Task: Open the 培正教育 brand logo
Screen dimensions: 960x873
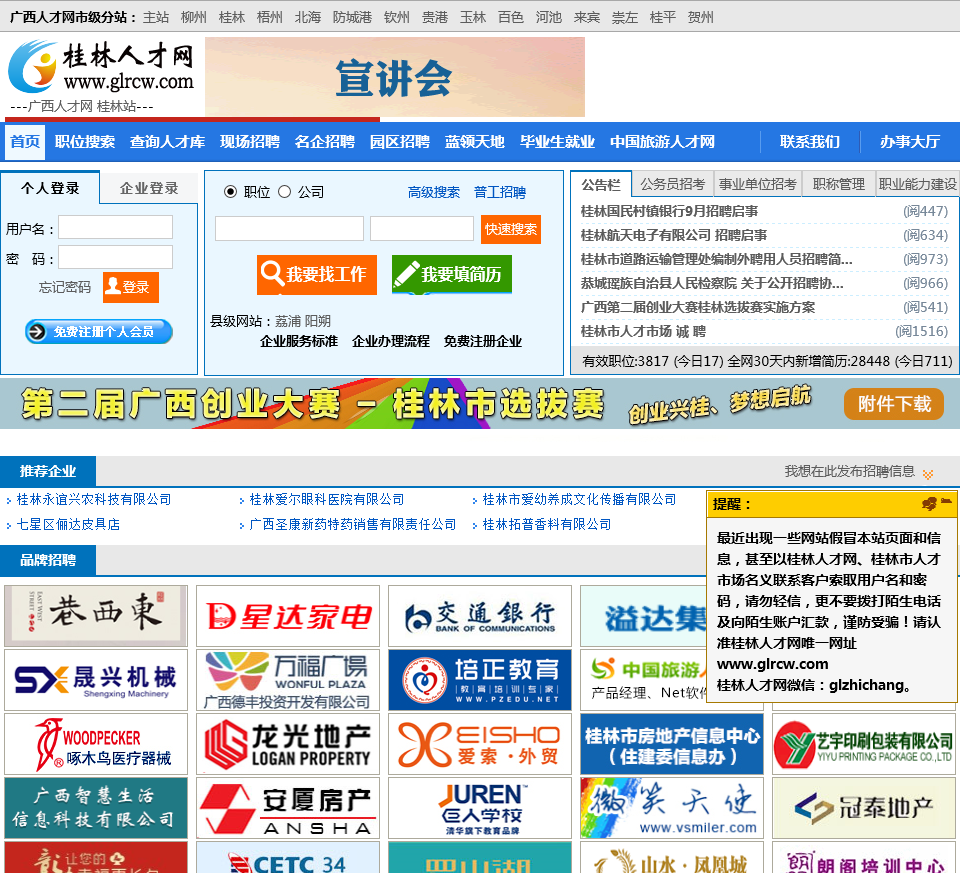Action: 480,680
